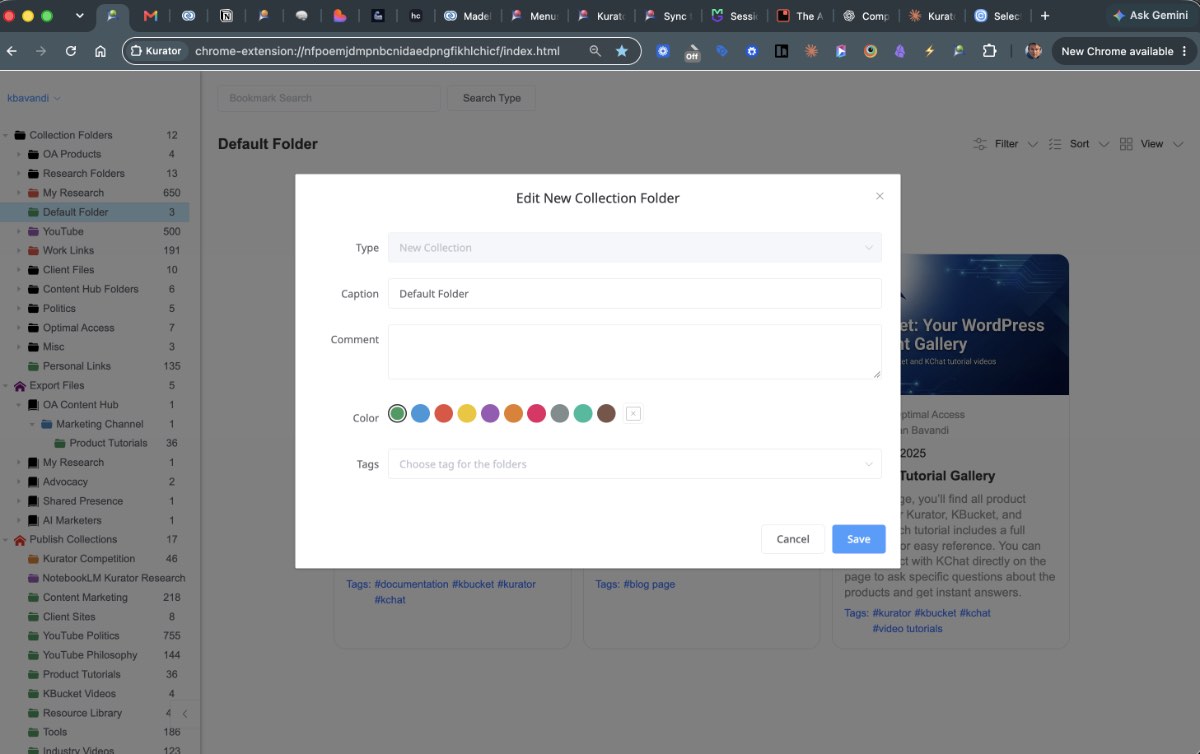Bookmark this page with the star icon

click(622, 51)
